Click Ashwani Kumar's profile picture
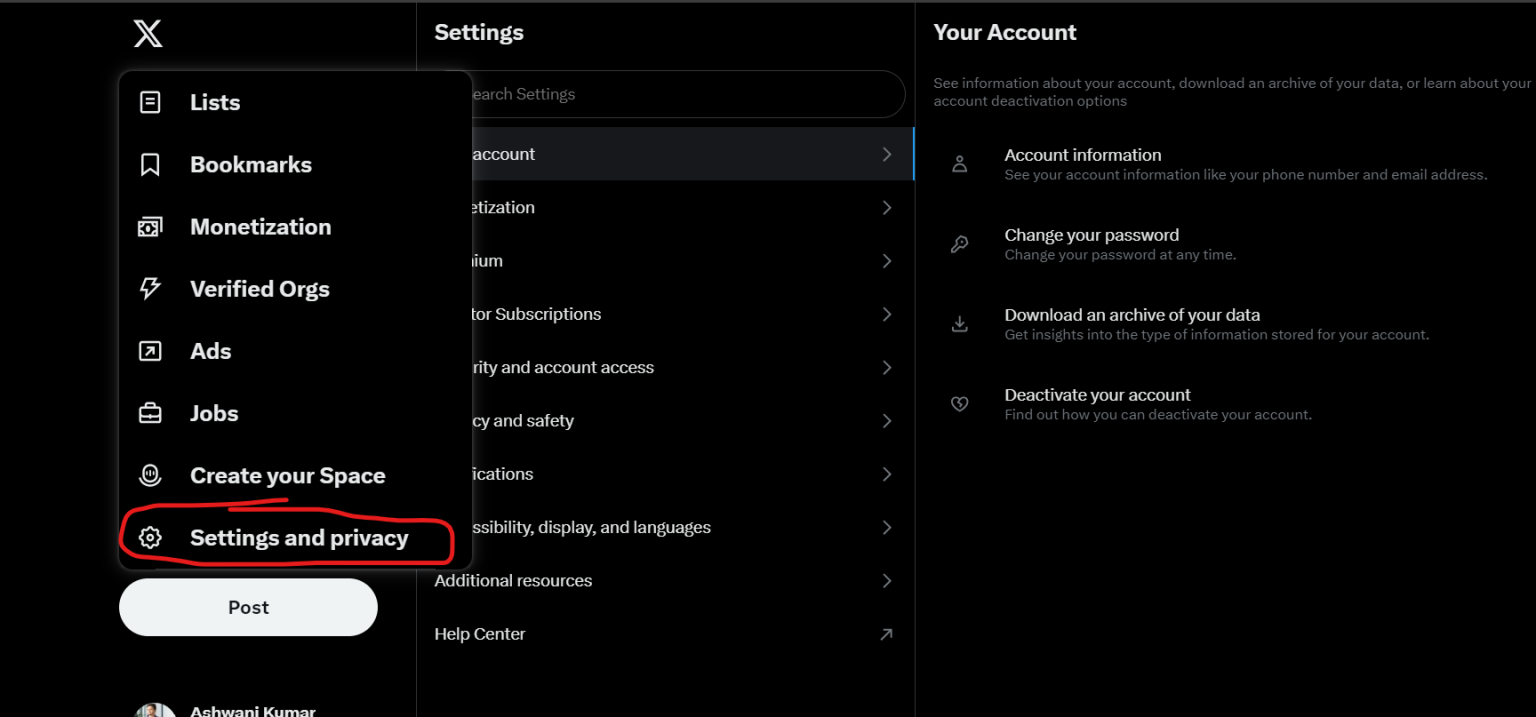The width and height of the screenshot is (1536, 717). coord(155,710)
